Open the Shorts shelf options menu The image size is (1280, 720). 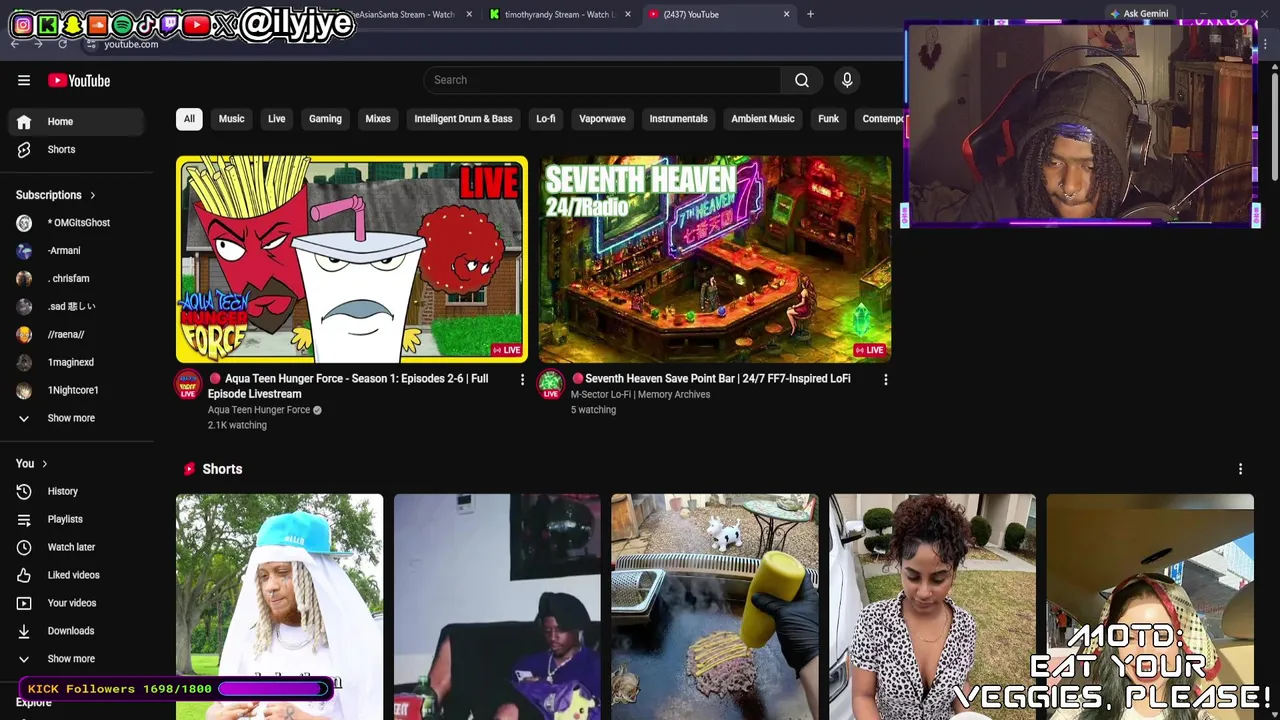coord(1240,469)
